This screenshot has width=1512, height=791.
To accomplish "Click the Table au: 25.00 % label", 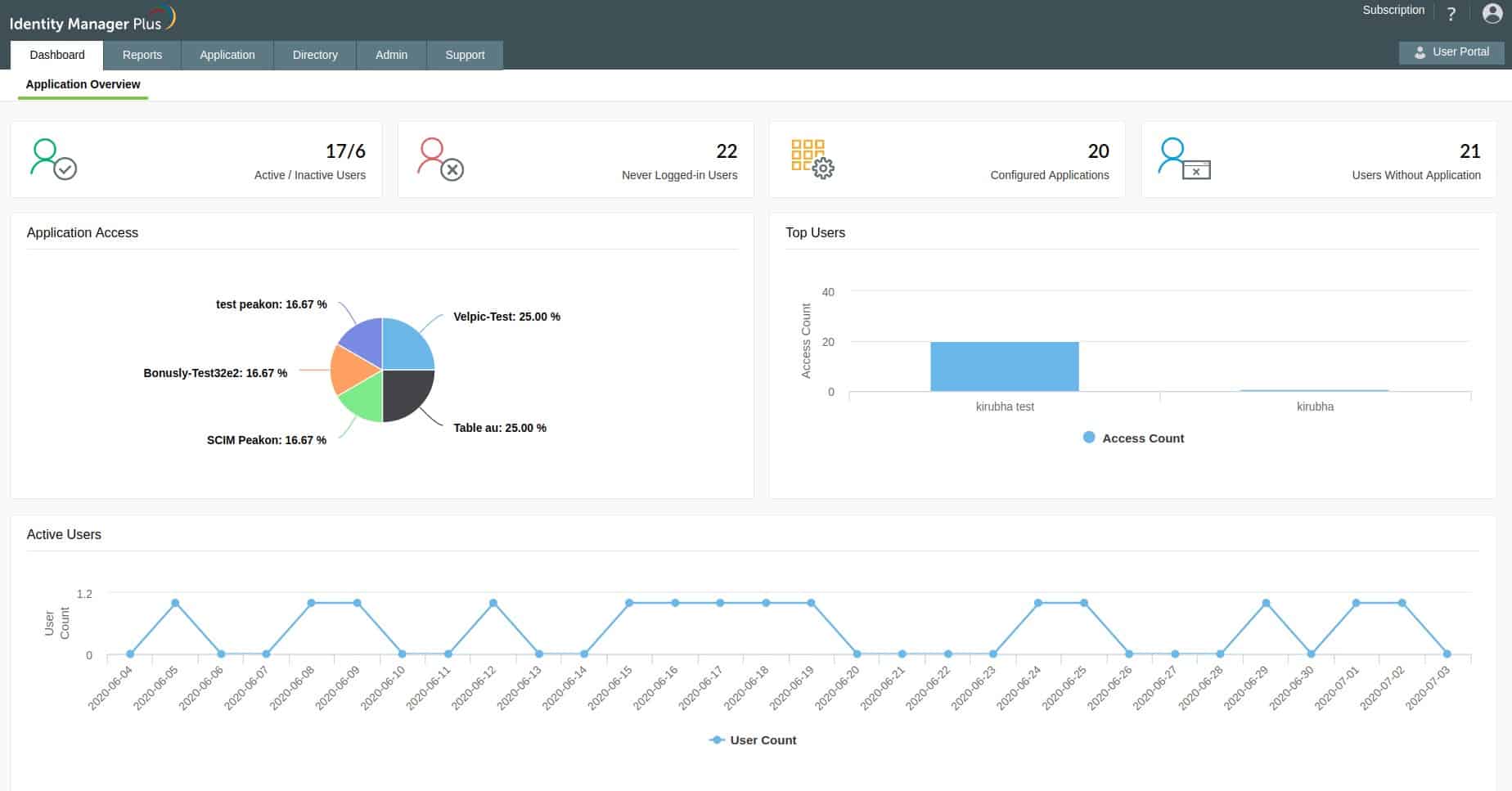I will [500, 428].
